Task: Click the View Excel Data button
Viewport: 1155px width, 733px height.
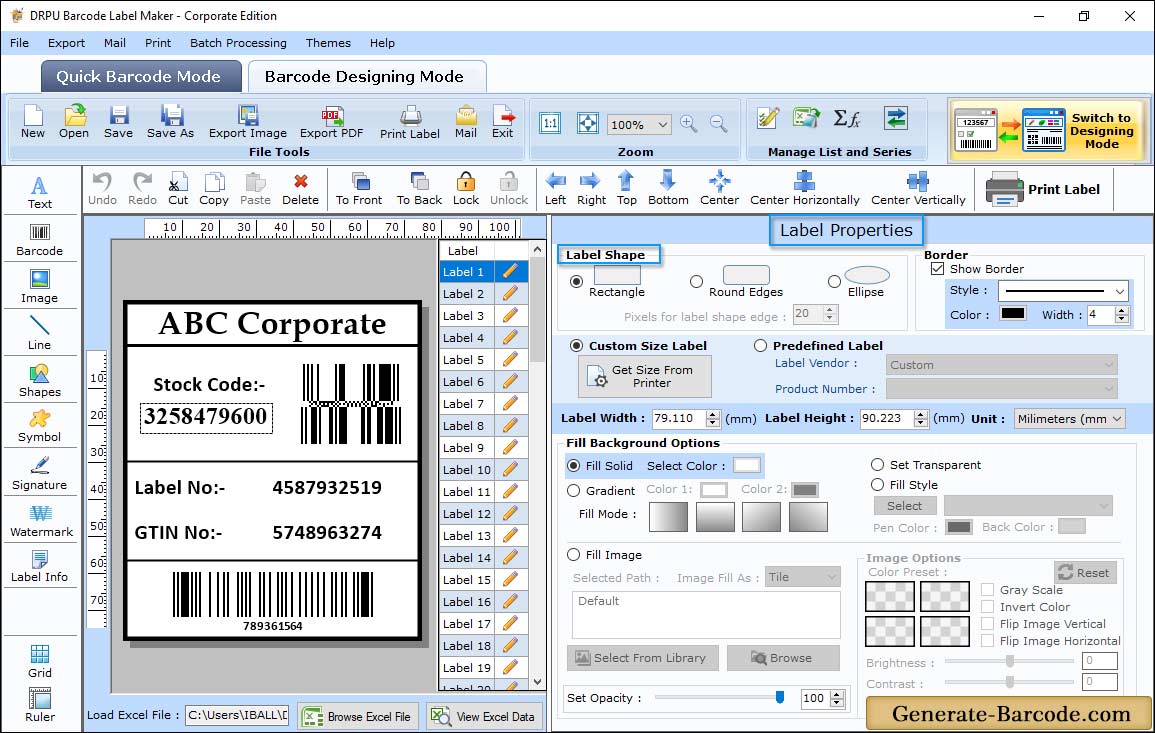Action: click(x=483, y=716)
